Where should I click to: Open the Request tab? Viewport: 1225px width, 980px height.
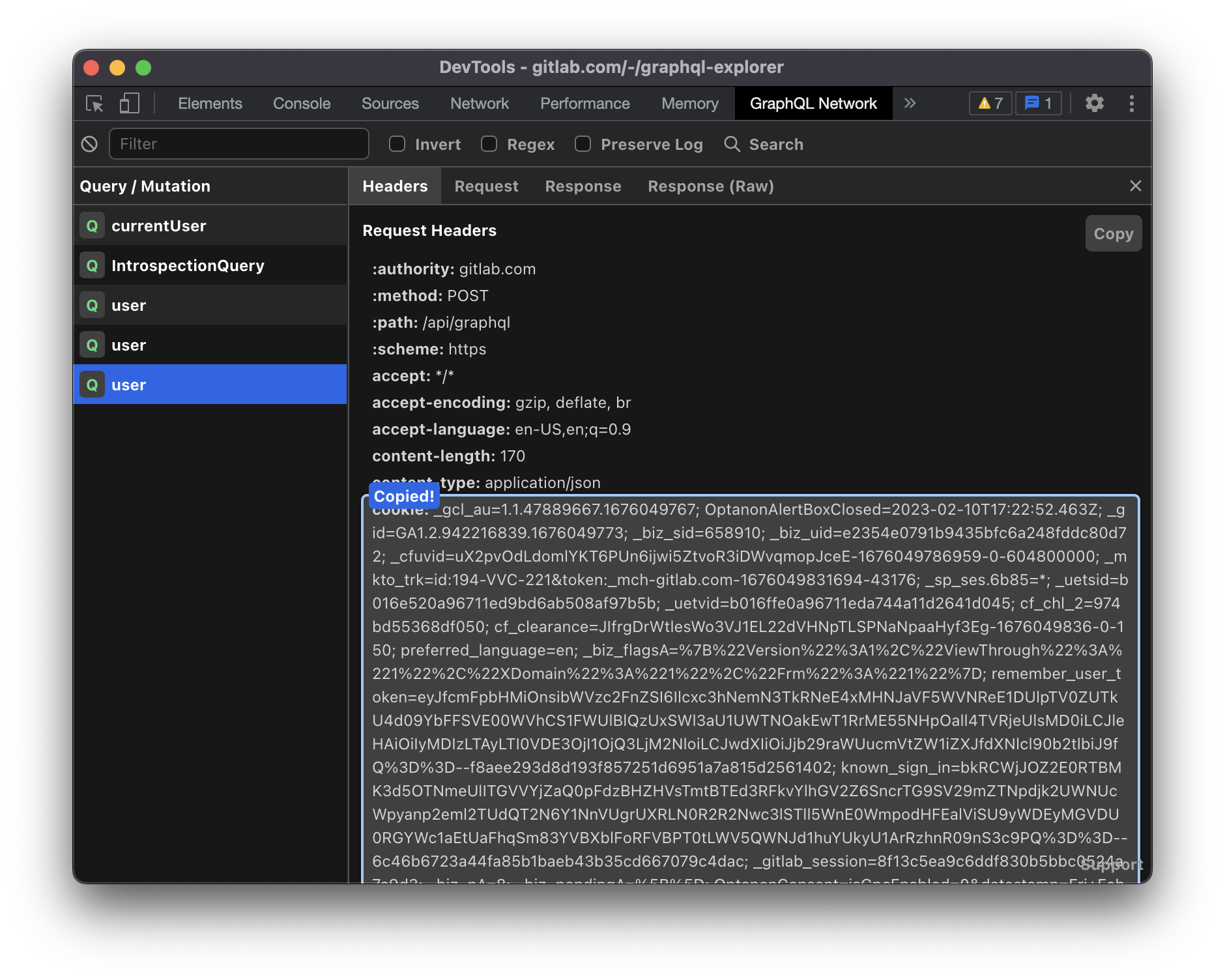tap(486, 186)
